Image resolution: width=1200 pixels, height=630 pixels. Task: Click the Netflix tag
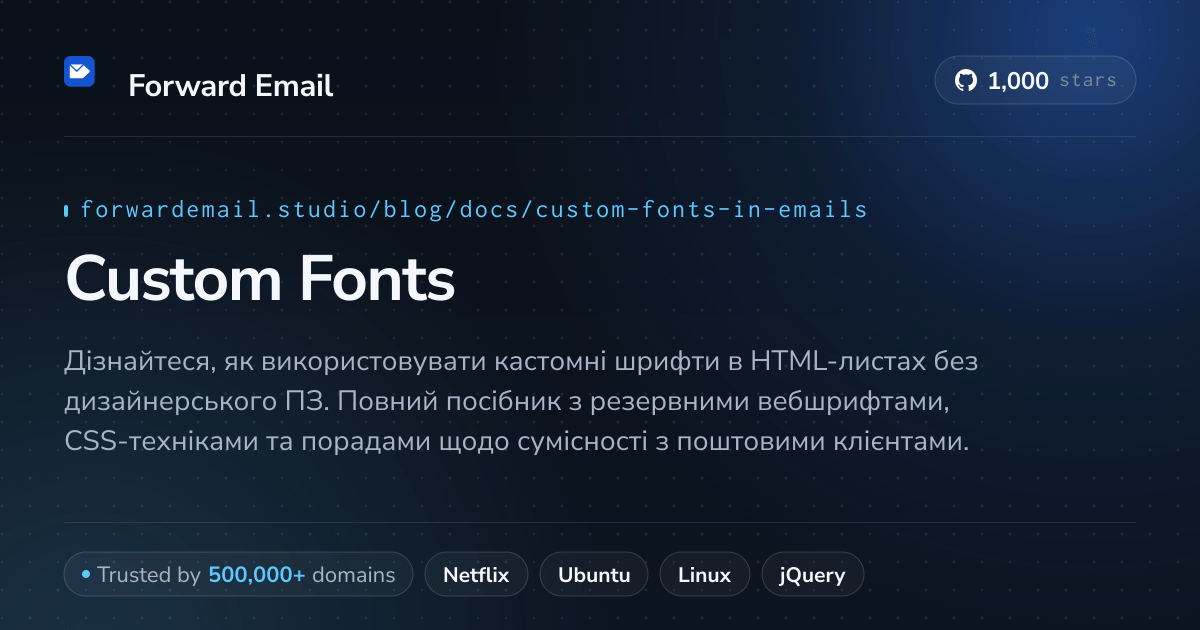pos(476,575)
